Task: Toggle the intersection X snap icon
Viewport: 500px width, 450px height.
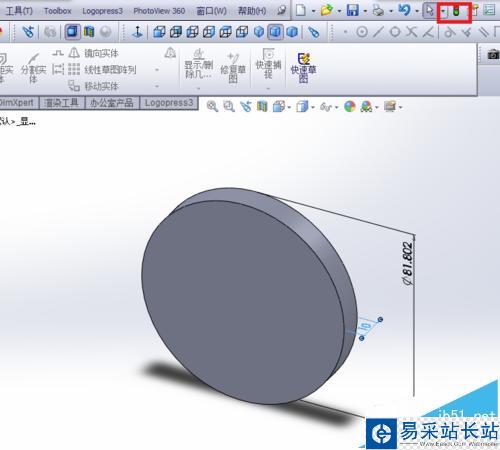Action: [x=412, y=32]
